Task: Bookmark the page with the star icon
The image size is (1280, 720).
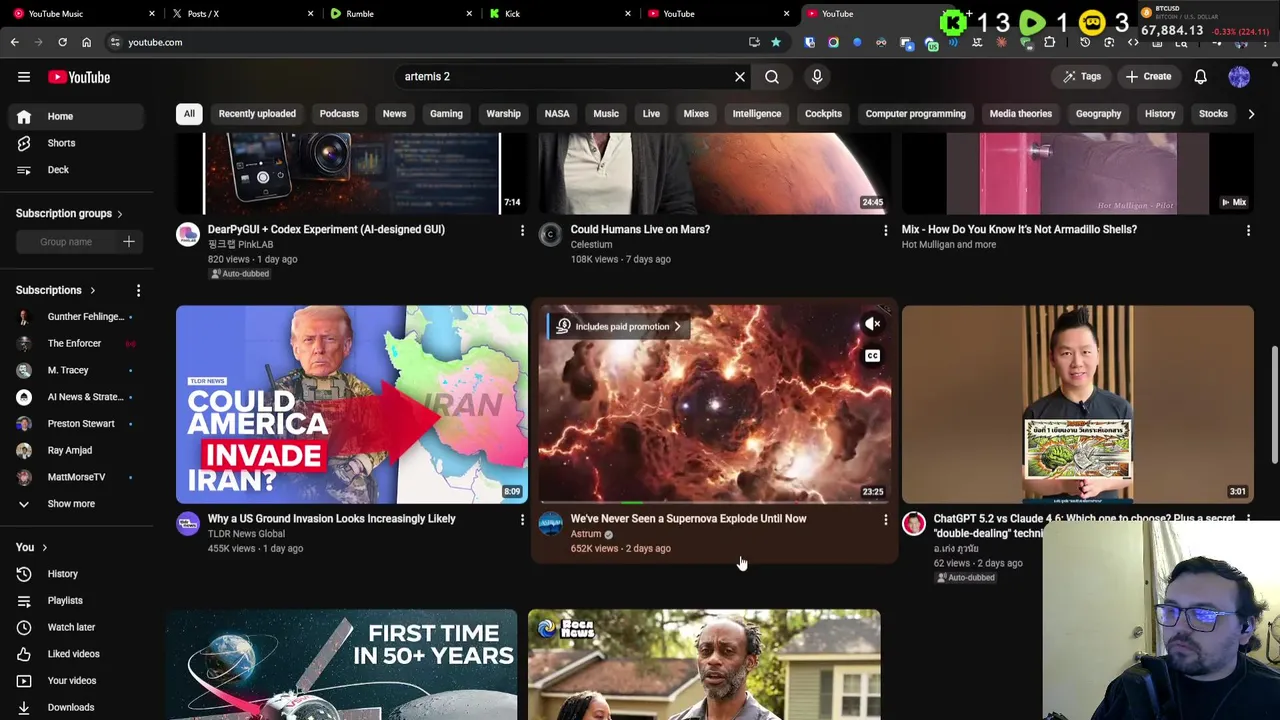Action: [x=775, y=42]
